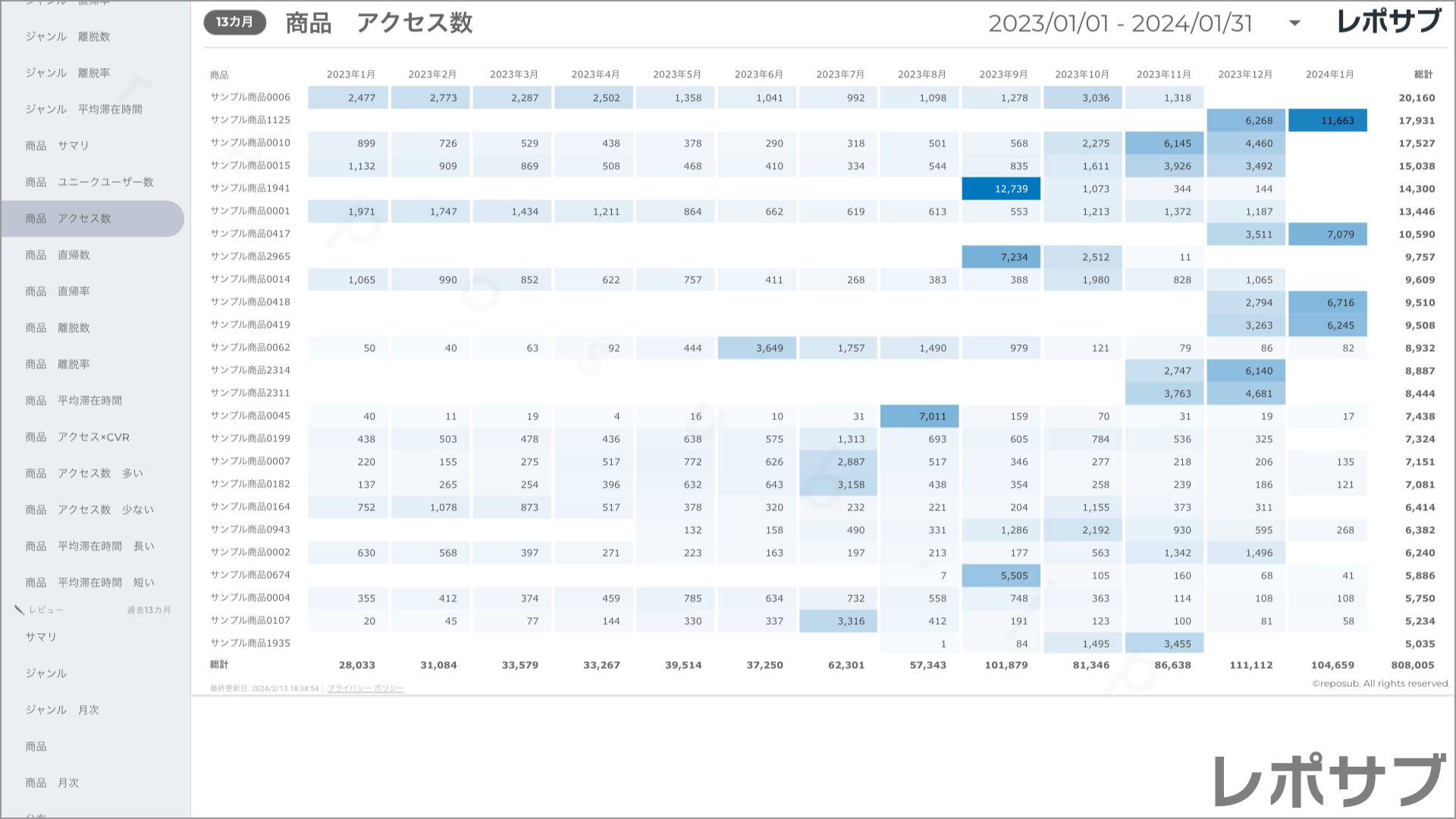
Task: Open the プライバシー ポリシー link
Action: 366,689
